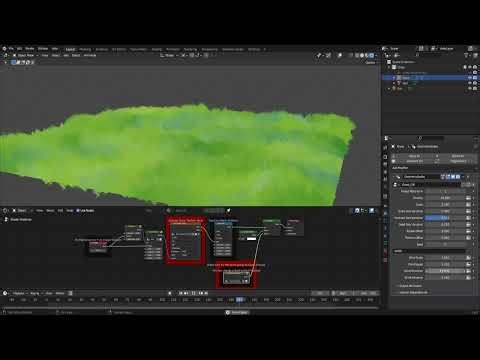Image resolution: width=480 pixels, height=360 pixels.
Task: Open the viewport Select menu
Action: 56,55
